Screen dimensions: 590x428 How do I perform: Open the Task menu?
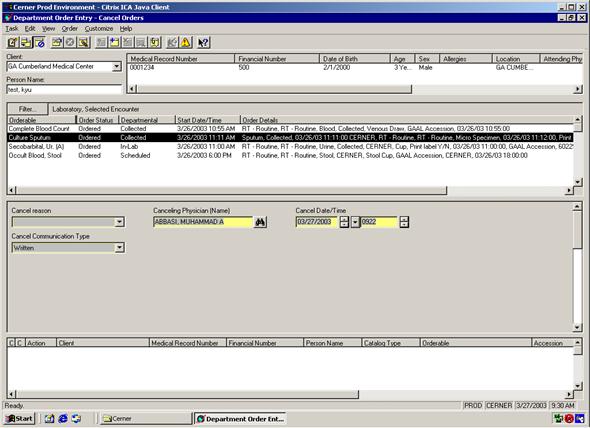[12, 29]
